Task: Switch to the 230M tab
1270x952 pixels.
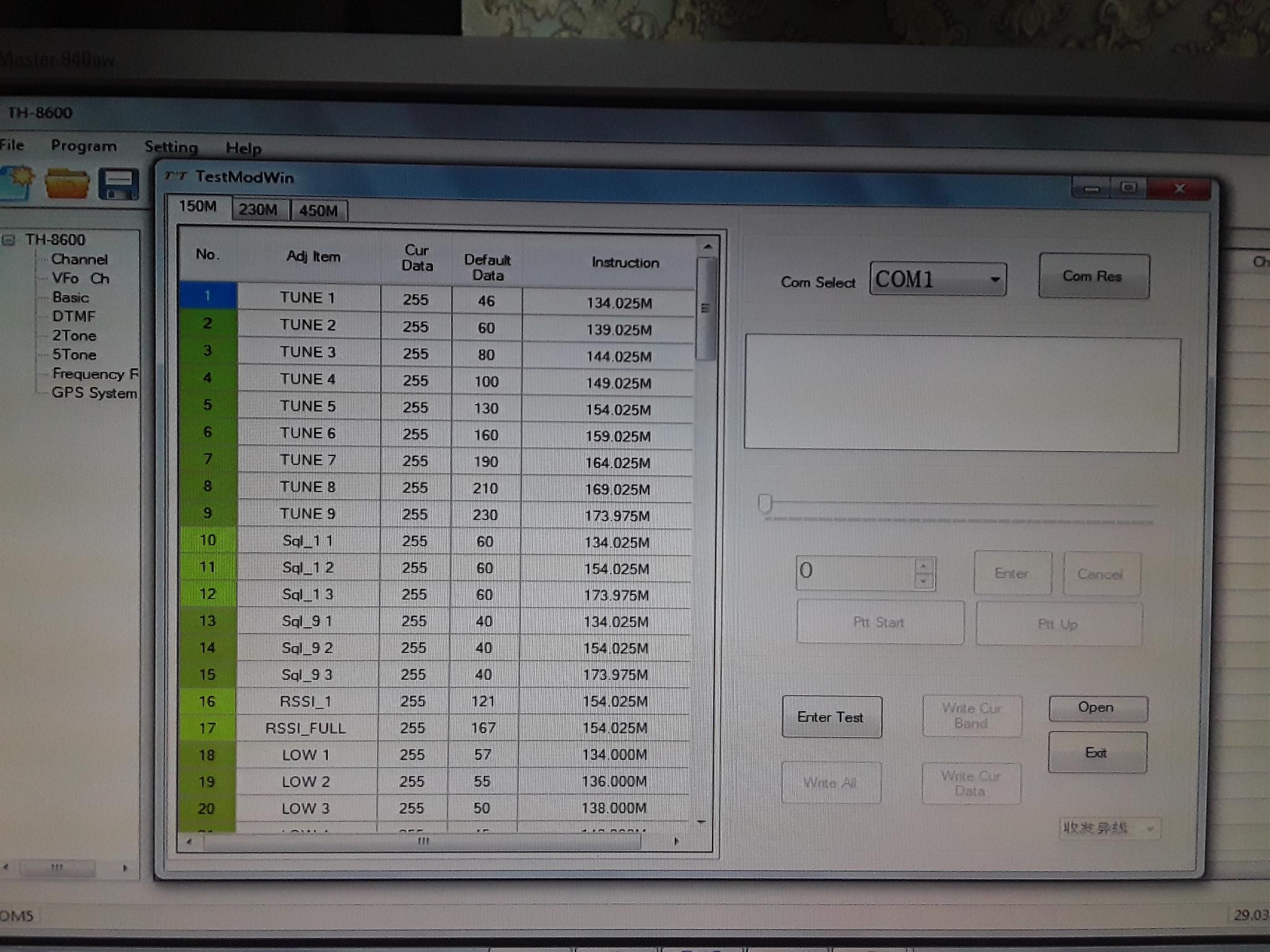Action: point(258,209)
